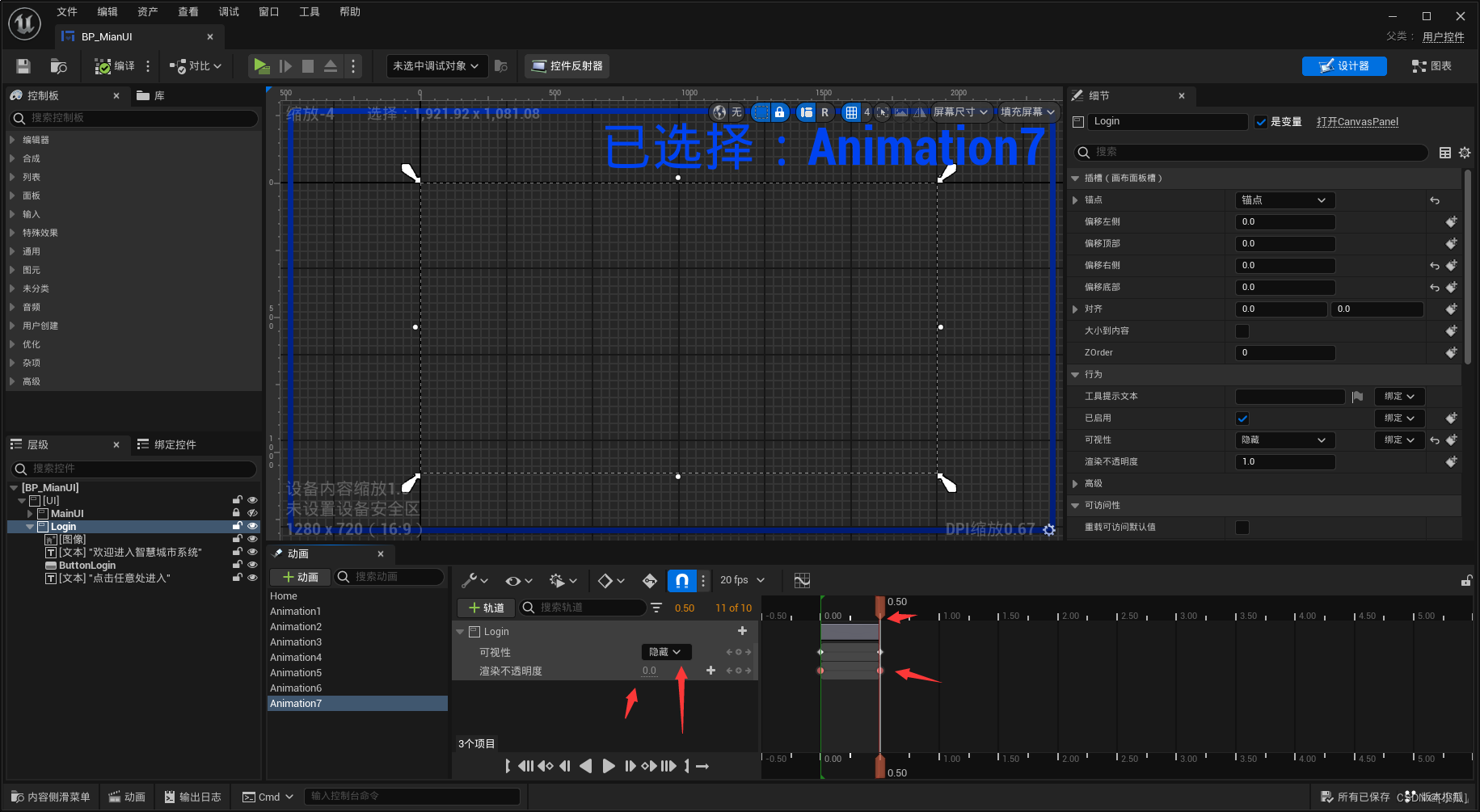
Task: Toggle the 是变量 checkbox
Action: coord(1261,122)
